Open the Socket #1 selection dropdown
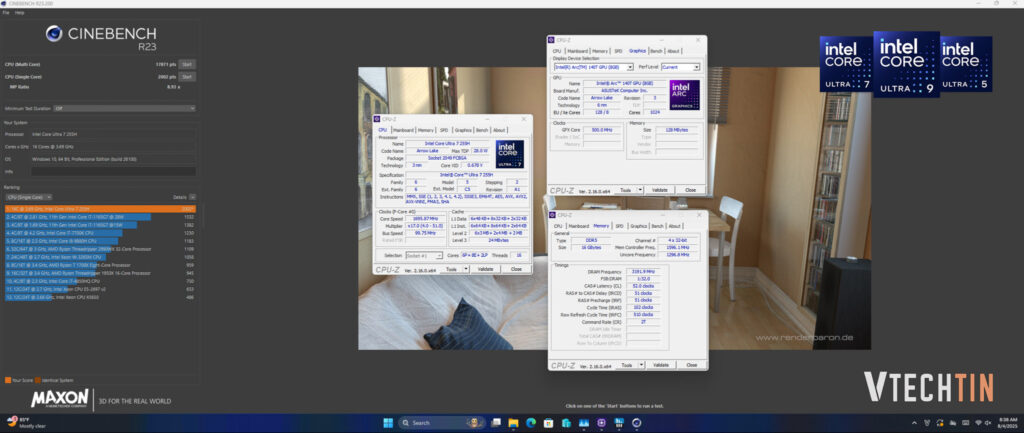The image size is (1024, 433). 424,255
